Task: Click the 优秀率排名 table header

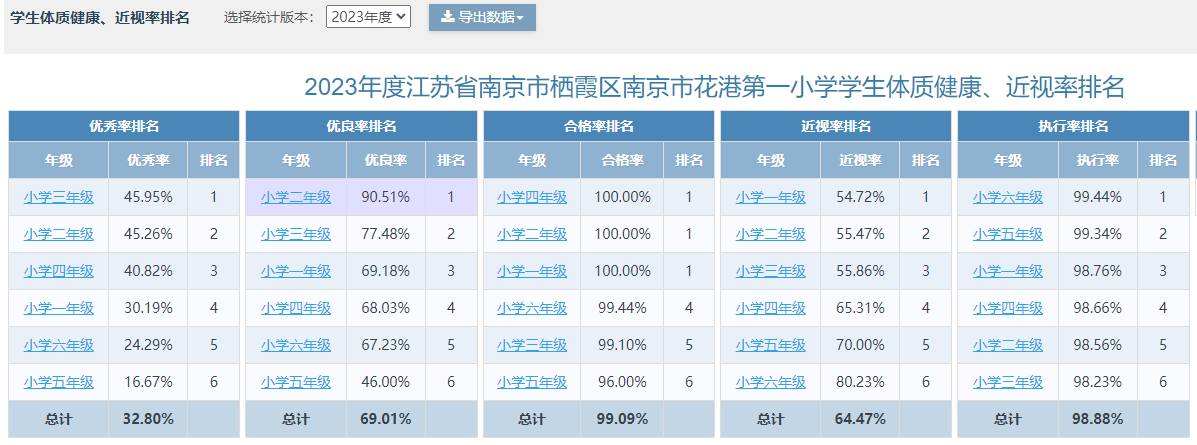Action: [124, 127]
